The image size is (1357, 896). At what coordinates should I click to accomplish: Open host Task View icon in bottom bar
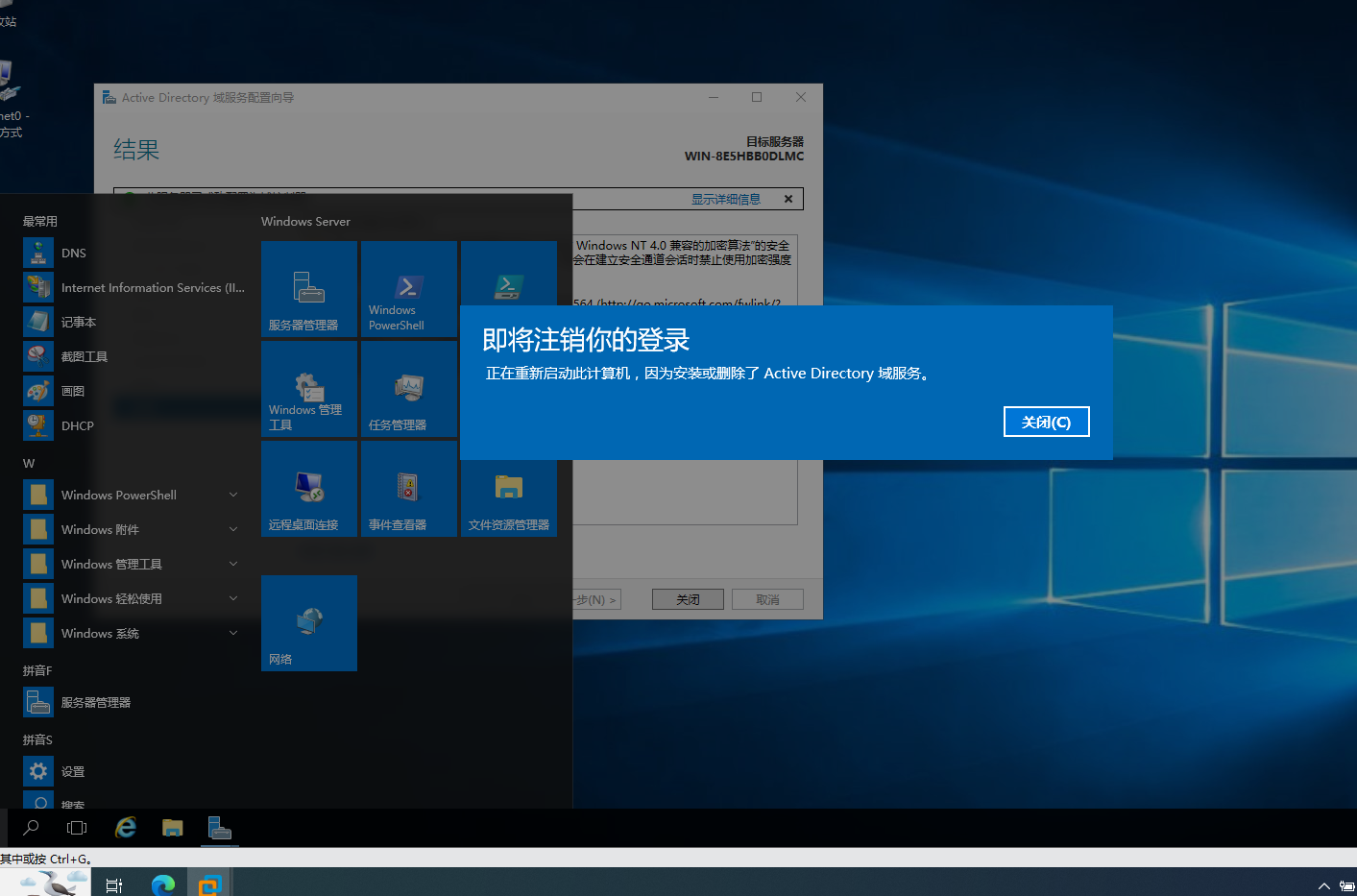point(114,884)
